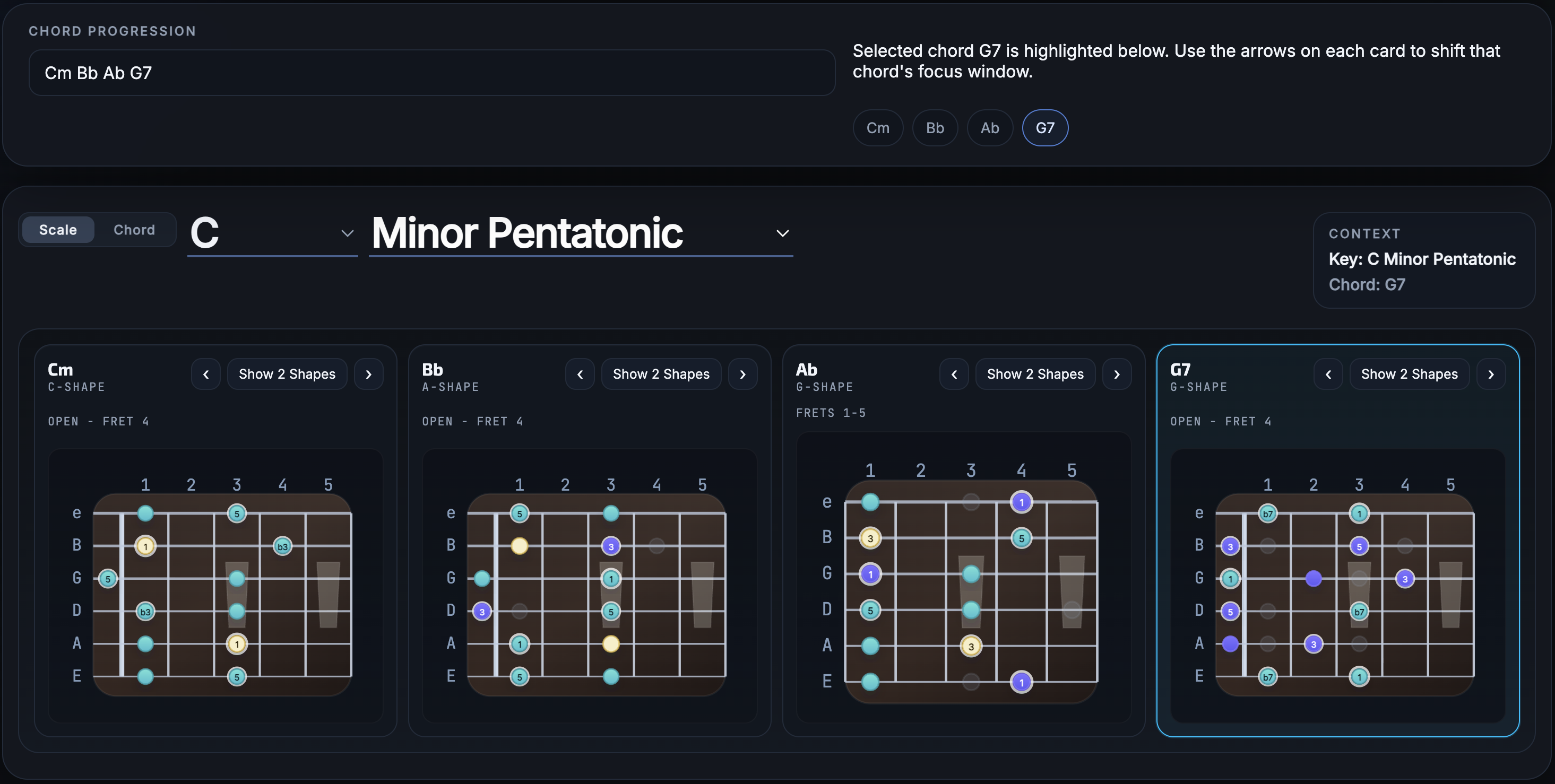This screenshot has width=1555, height=784.
Task: Click note 5 on Bb high e string
Action: [x=520, y=513]
